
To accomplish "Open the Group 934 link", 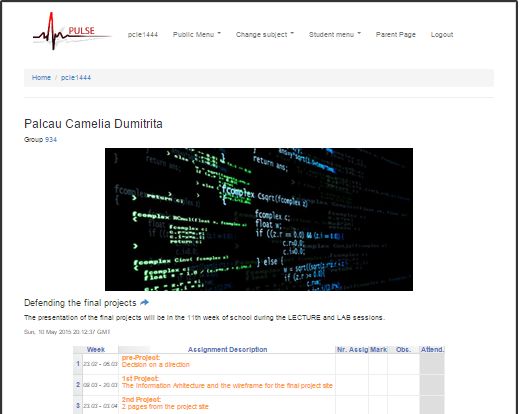I will (x=51, y=139).
